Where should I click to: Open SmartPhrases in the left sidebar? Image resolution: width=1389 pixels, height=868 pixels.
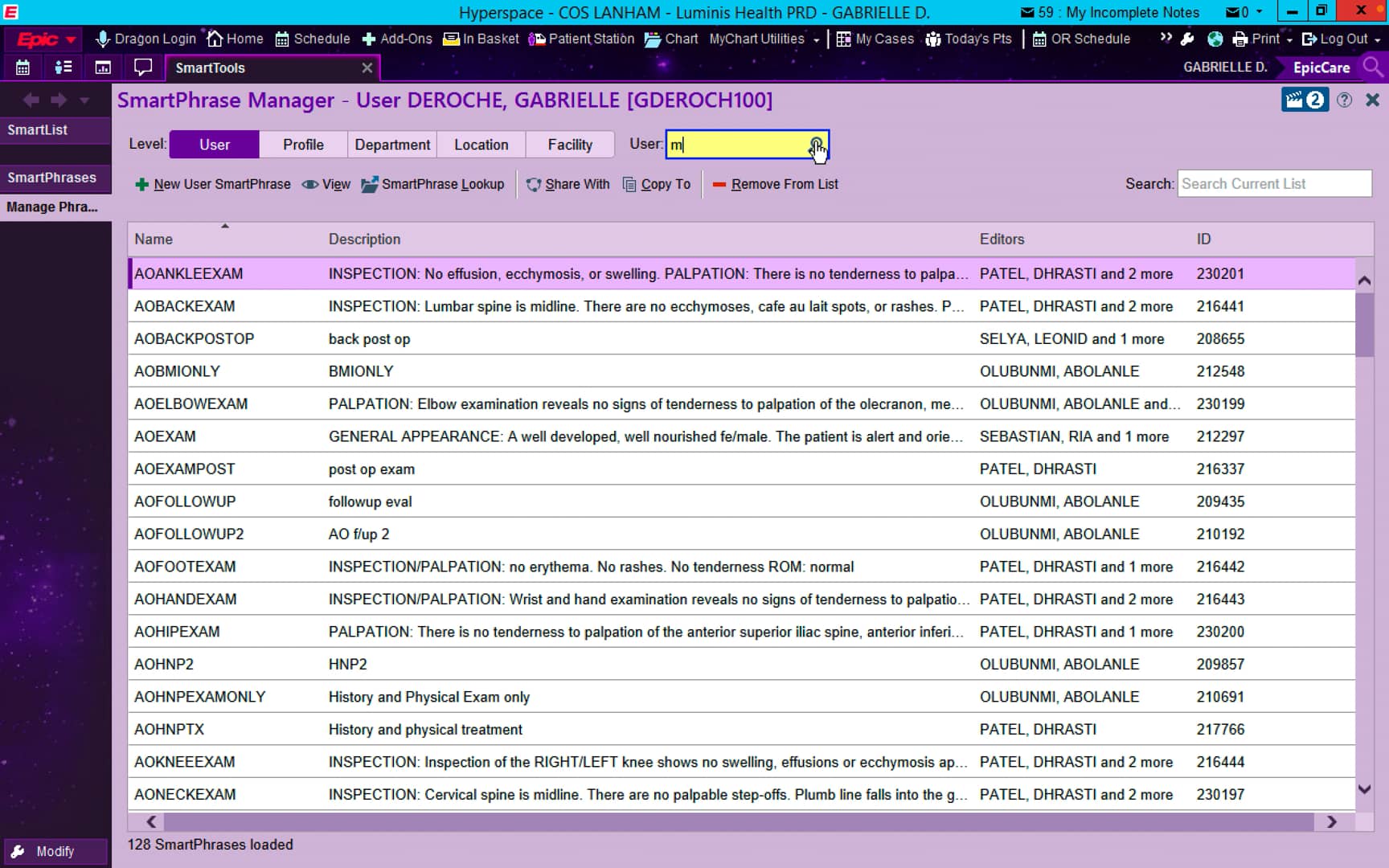[x=55, y=178]
